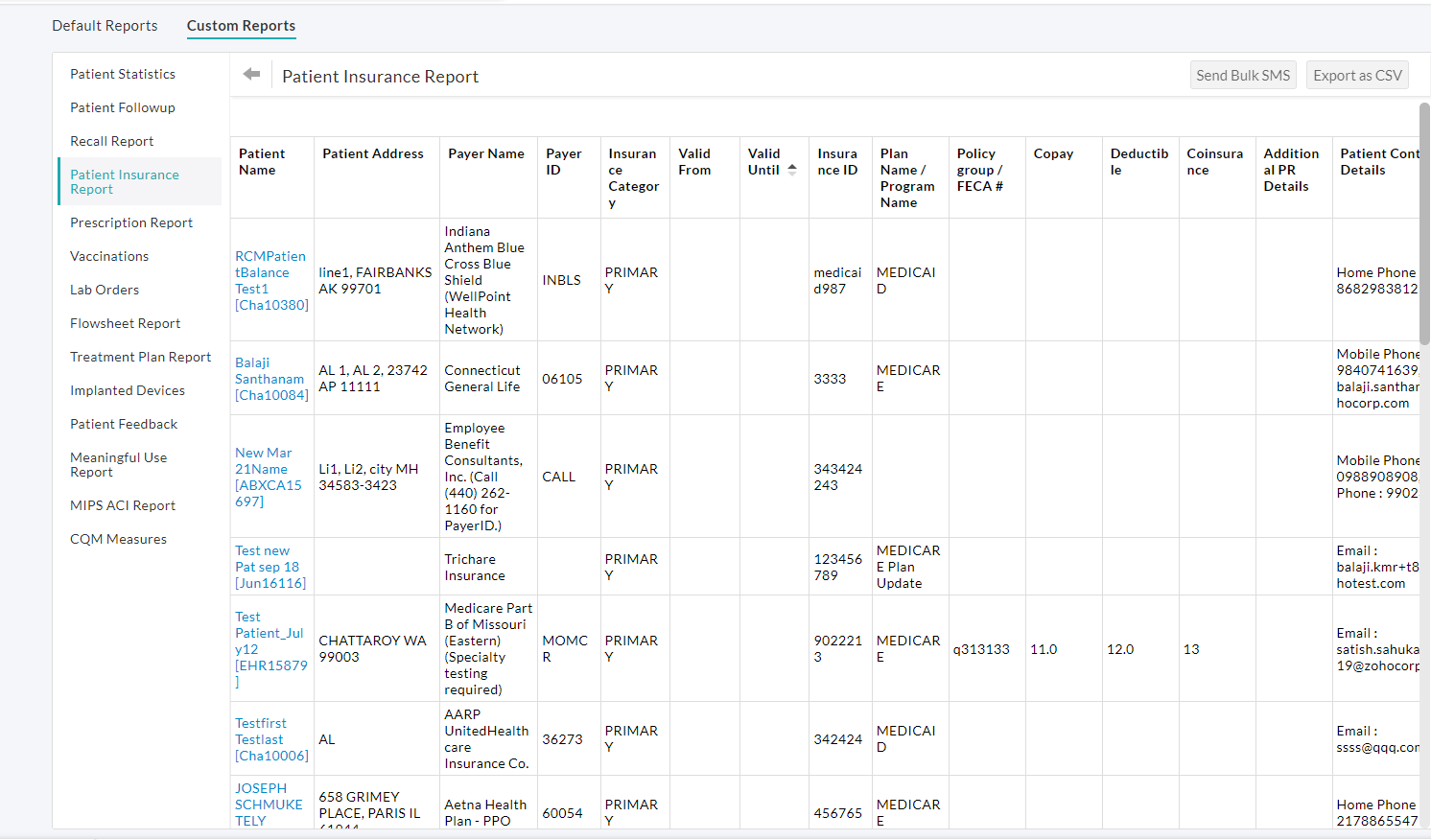View the Implanted Devices report
Image resolution: width=1431 pixels, height=840 pixels.
pyautogui.click(x=127, y=390)
